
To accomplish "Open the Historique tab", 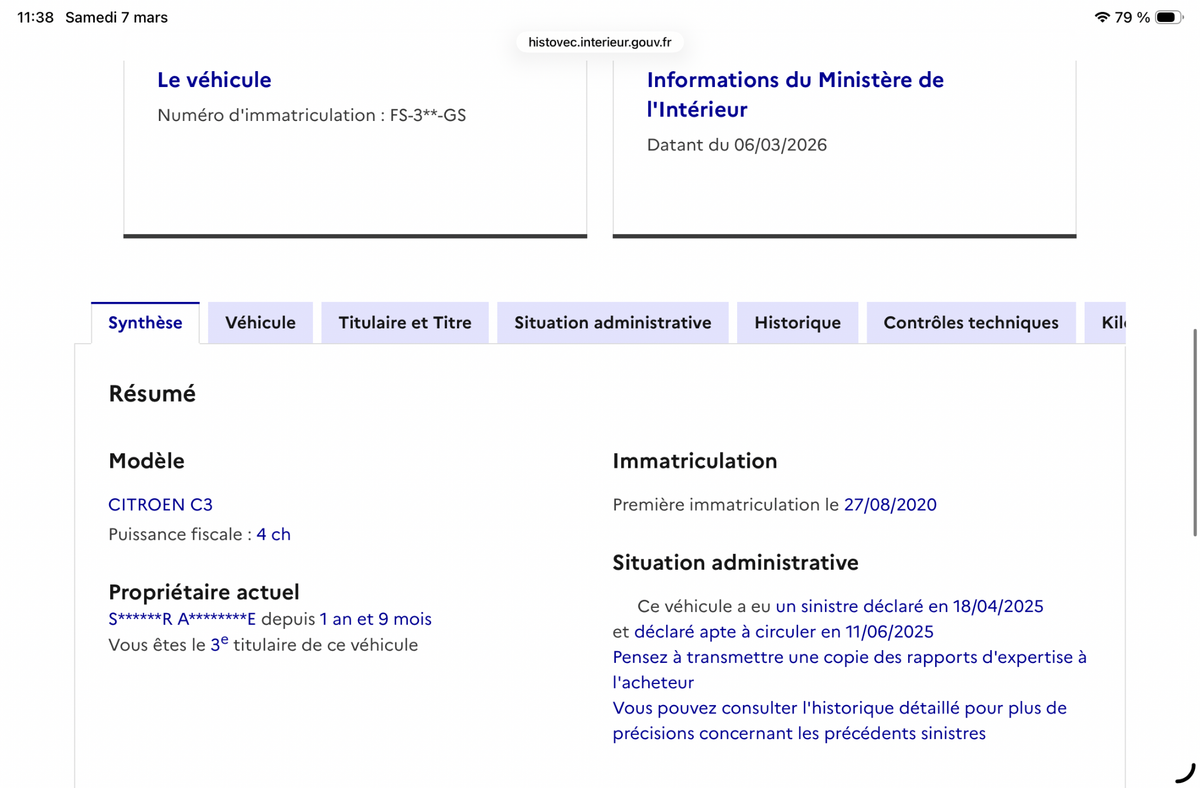I will [x=797, y=322].
